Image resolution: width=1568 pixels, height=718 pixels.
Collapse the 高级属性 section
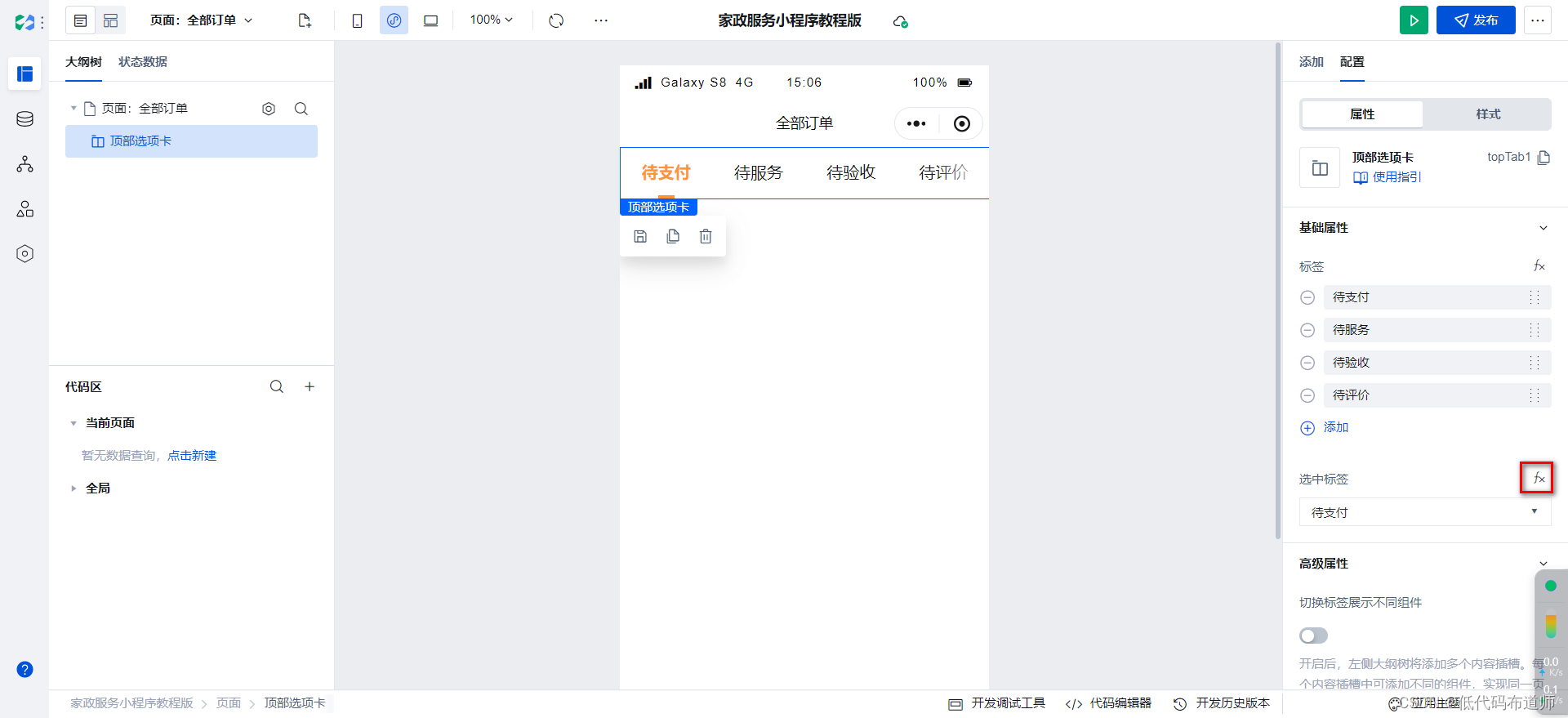click(1543, 564)
